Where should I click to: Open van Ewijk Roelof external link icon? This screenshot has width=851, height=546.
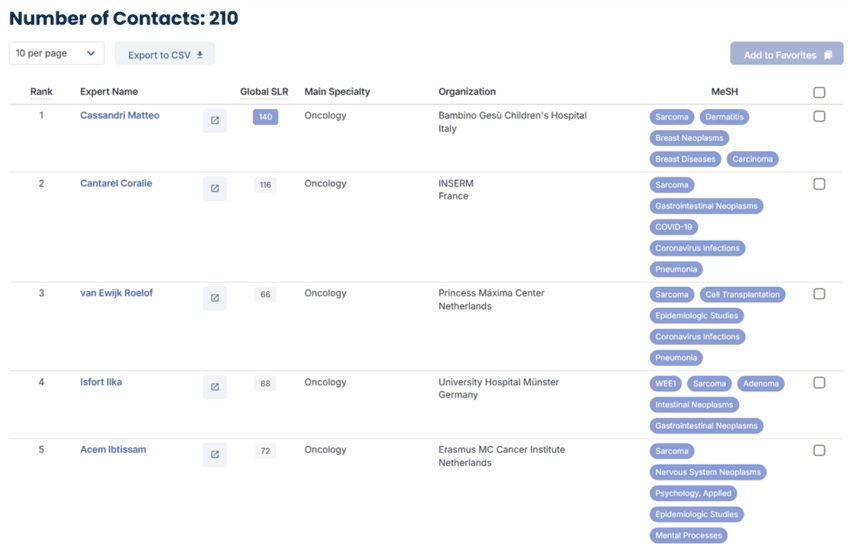214,298
